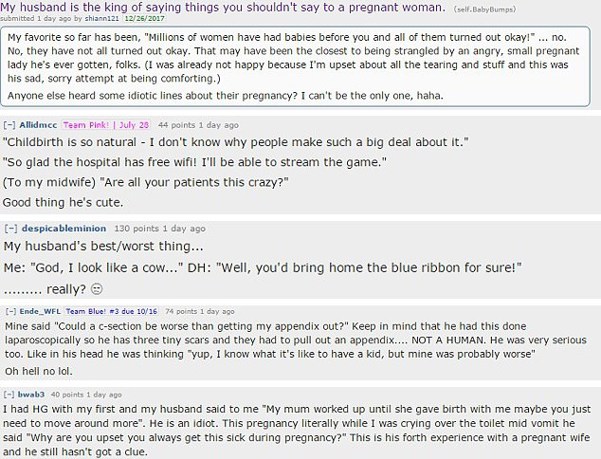Open the post title about husband's sayings
This screenshot has height=459, width=601.
(223, 7)
